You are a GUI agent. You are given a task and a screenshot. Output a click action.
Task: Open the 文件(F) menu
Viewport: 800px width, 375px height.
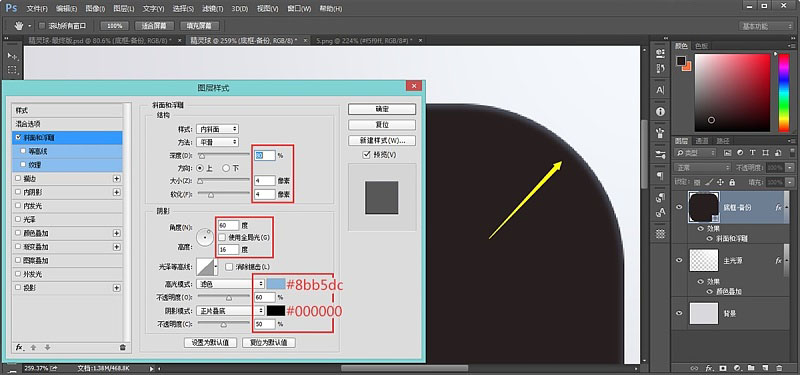click(x=37, y=9)
